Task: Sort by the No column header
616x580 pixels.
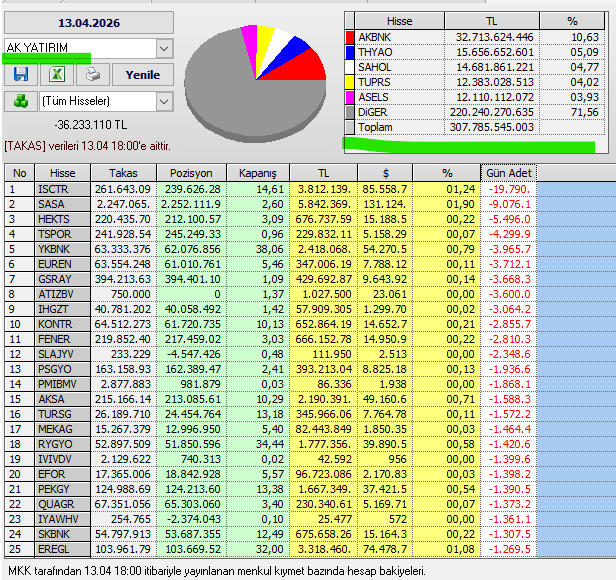Action: pos(19,173)
